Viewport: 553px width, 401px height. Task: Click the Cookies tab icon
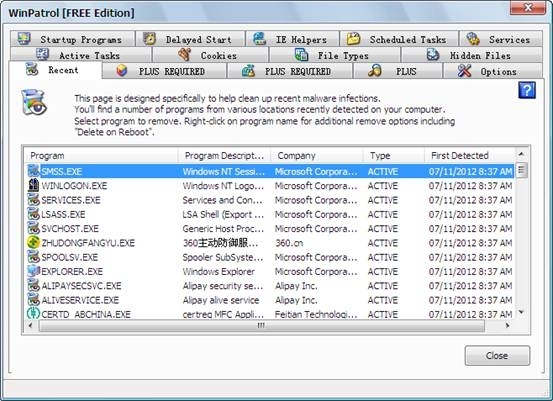[184, 55]
